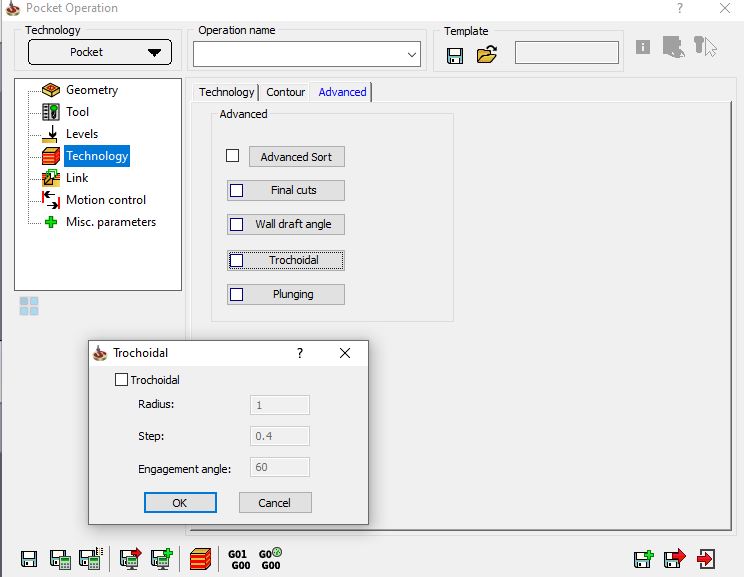Click the info icon beside the template field
Viewport: 744px width, 577px height.
tap(643, 48)
